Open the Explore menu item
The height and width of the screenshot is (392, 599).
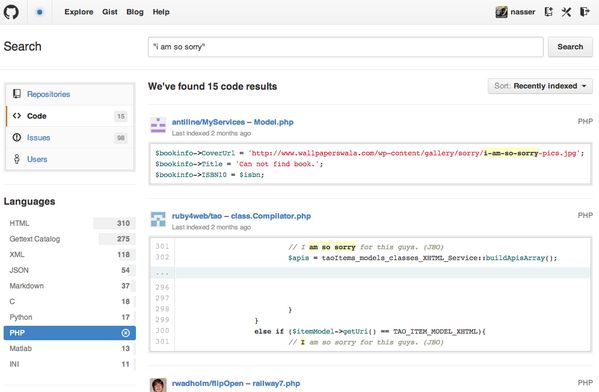click(79, 12)
